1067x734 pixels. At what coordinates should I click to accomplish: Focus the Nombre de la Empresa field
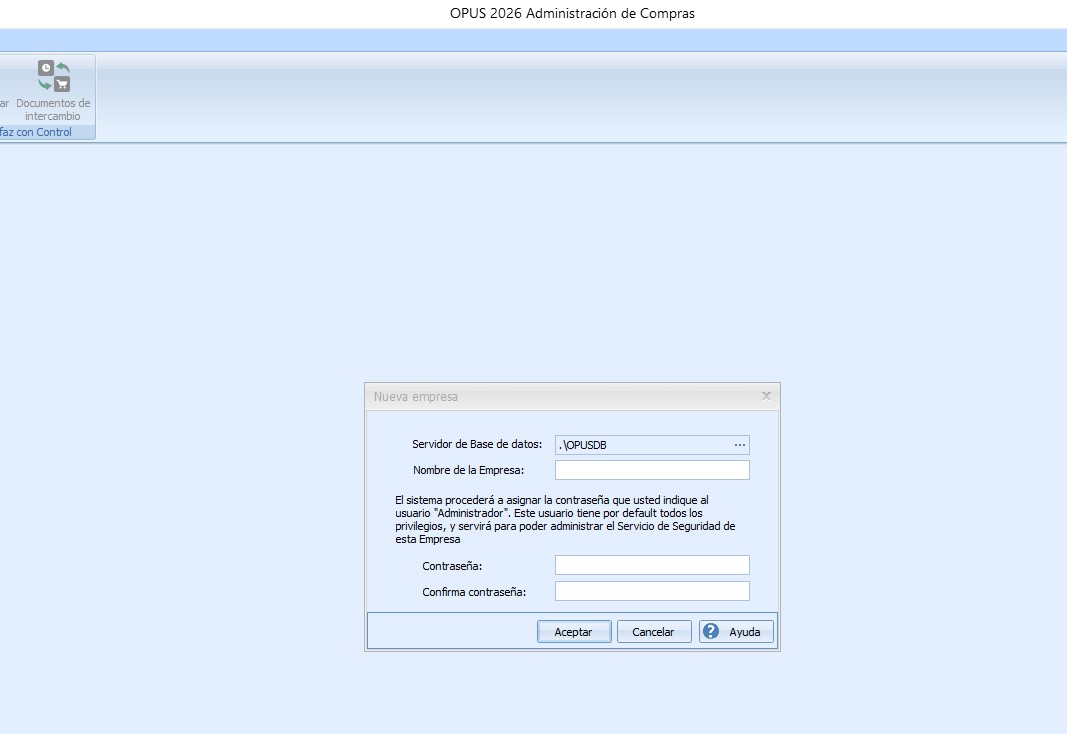click(x=652, y=470)
